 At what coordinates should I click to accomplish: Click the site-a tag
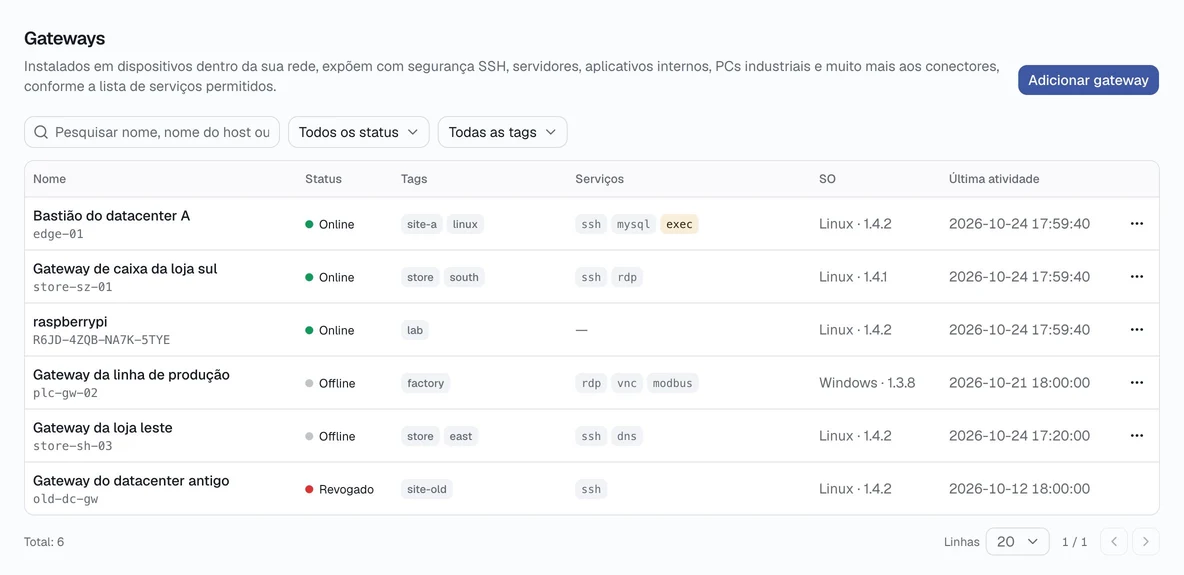pos(421,224)
